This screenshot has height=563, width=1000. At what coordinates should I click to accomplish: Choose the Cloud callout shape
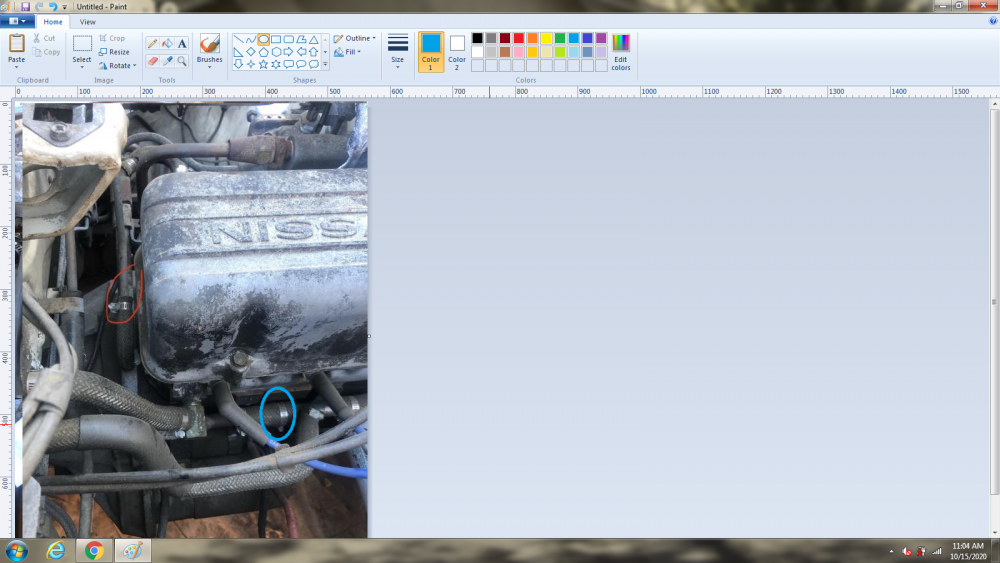(x=313, y=64)
